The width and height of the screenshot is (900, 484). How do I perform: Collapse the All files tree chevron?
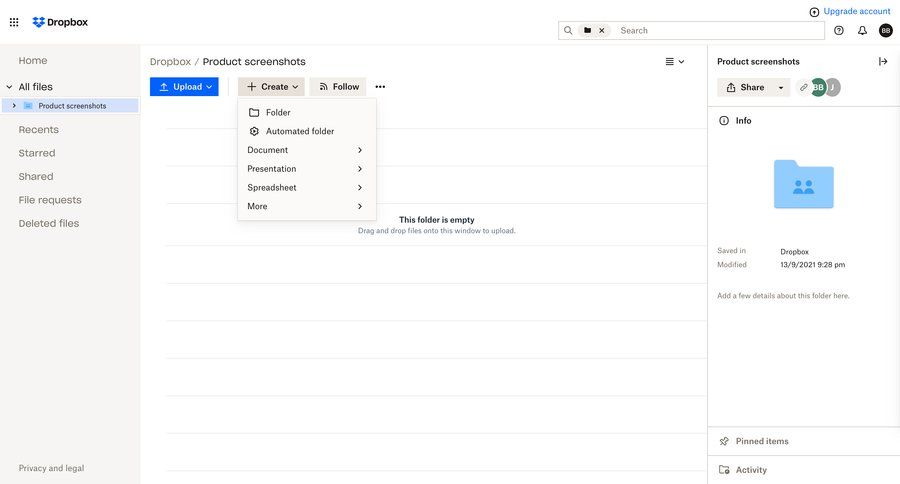point(9,87)
